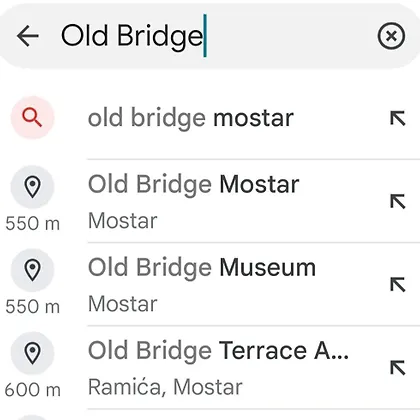Click 'Mostar' subtitle under Old Bridge Mostar
The height and width of the screenshot is (420, 420).
123,221
